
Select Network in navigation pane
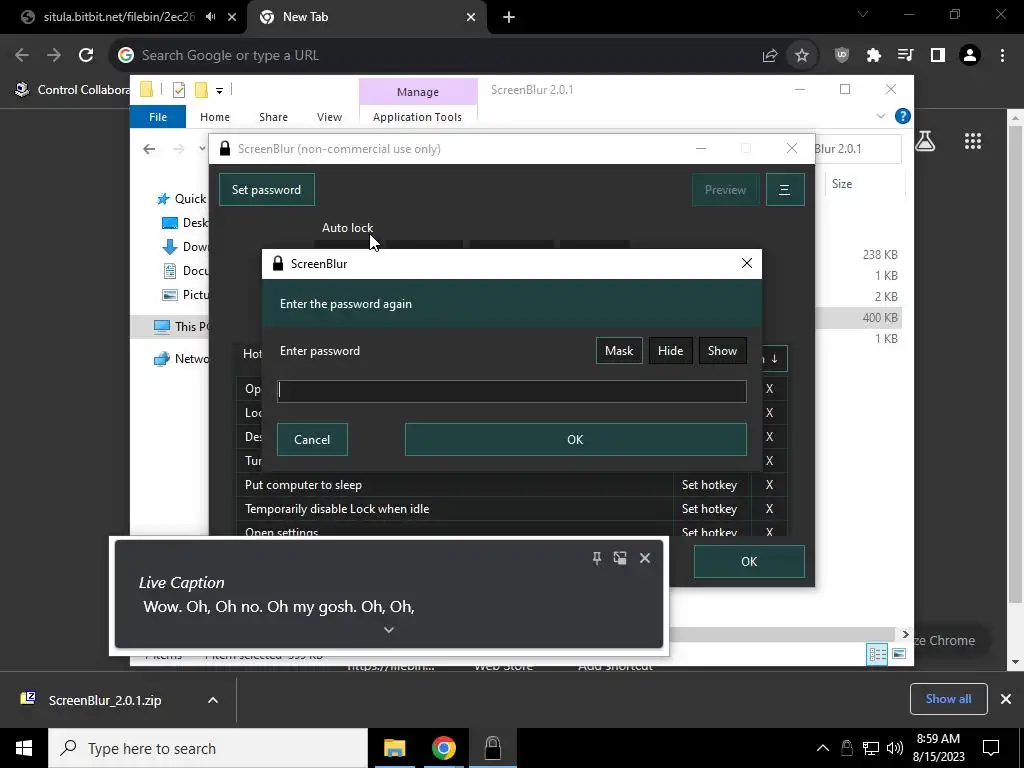click(x=181, y=359)
